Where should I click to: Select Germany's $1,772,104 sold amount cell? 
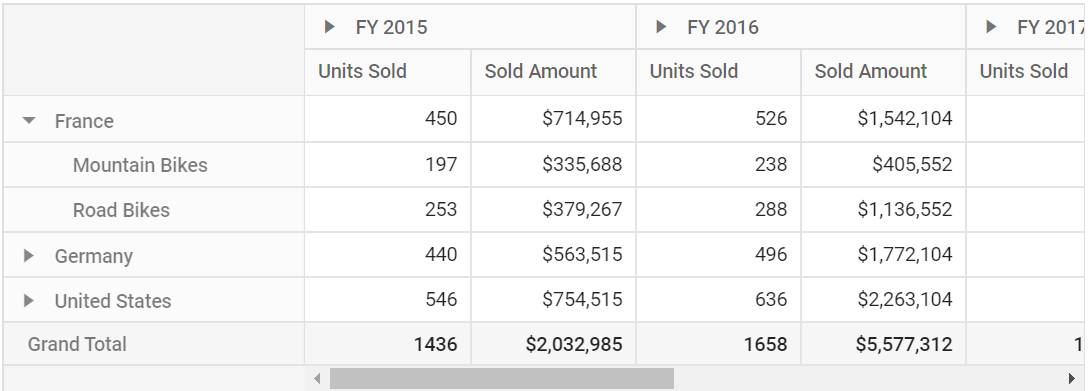click(884, 255)
